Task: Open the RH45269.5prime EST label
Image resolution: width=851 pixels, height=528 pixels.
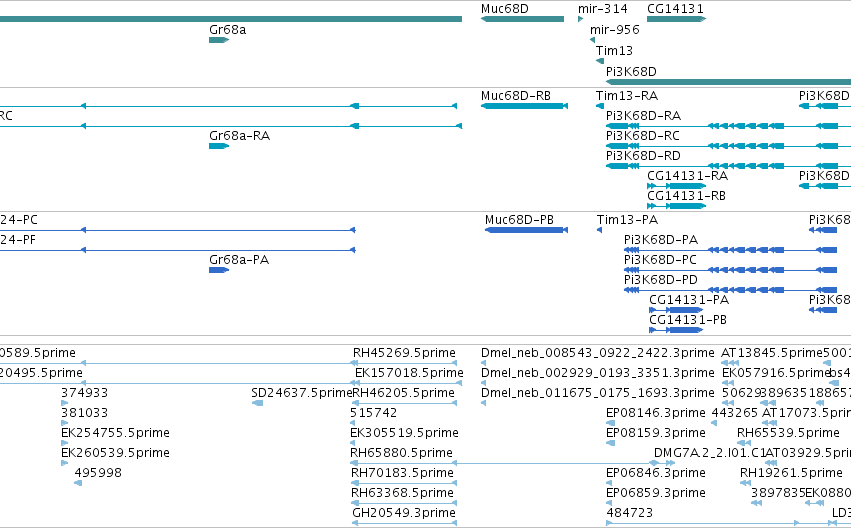Action: pyautogui.click(x=404, y=353)
